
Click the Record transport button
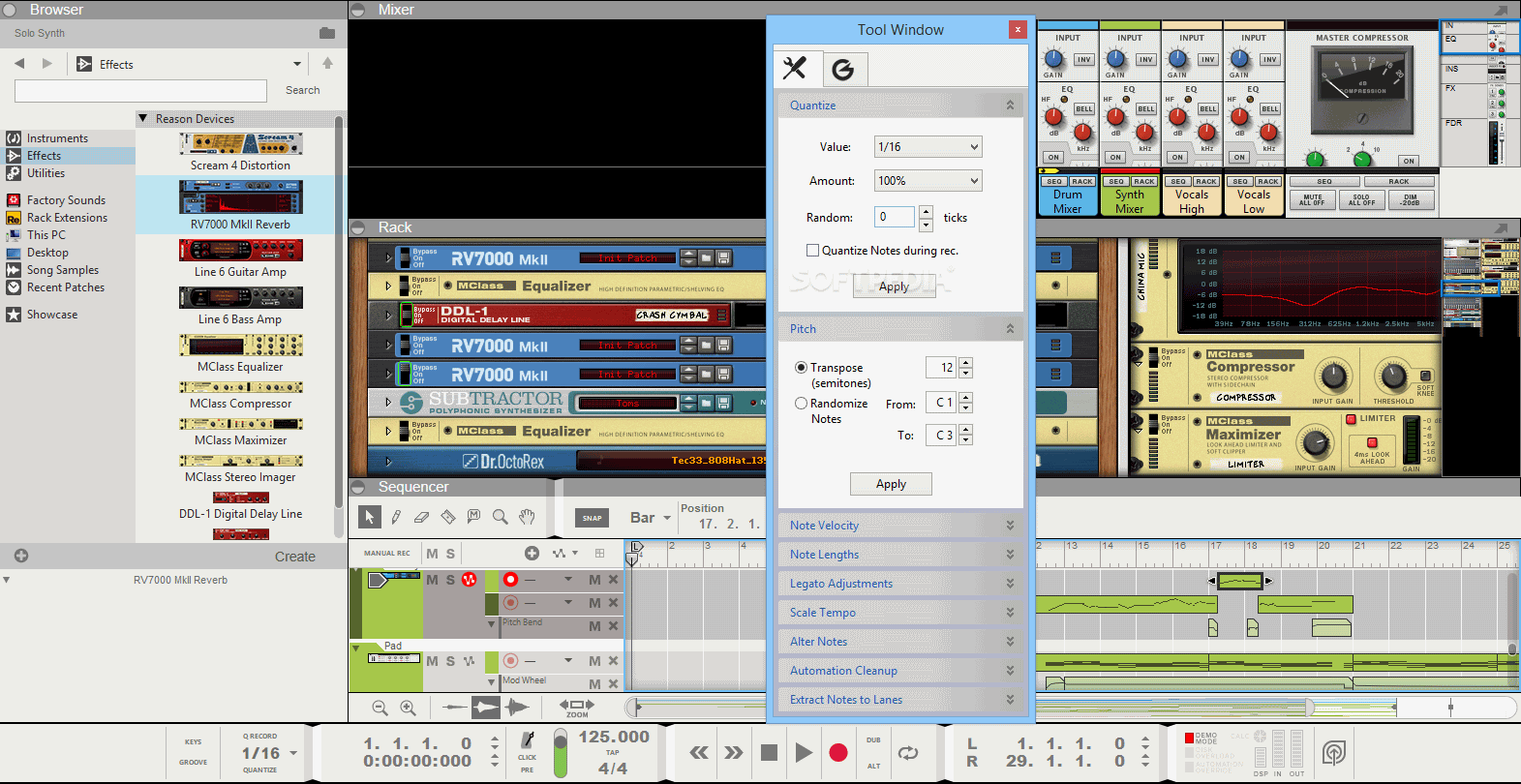838,752
